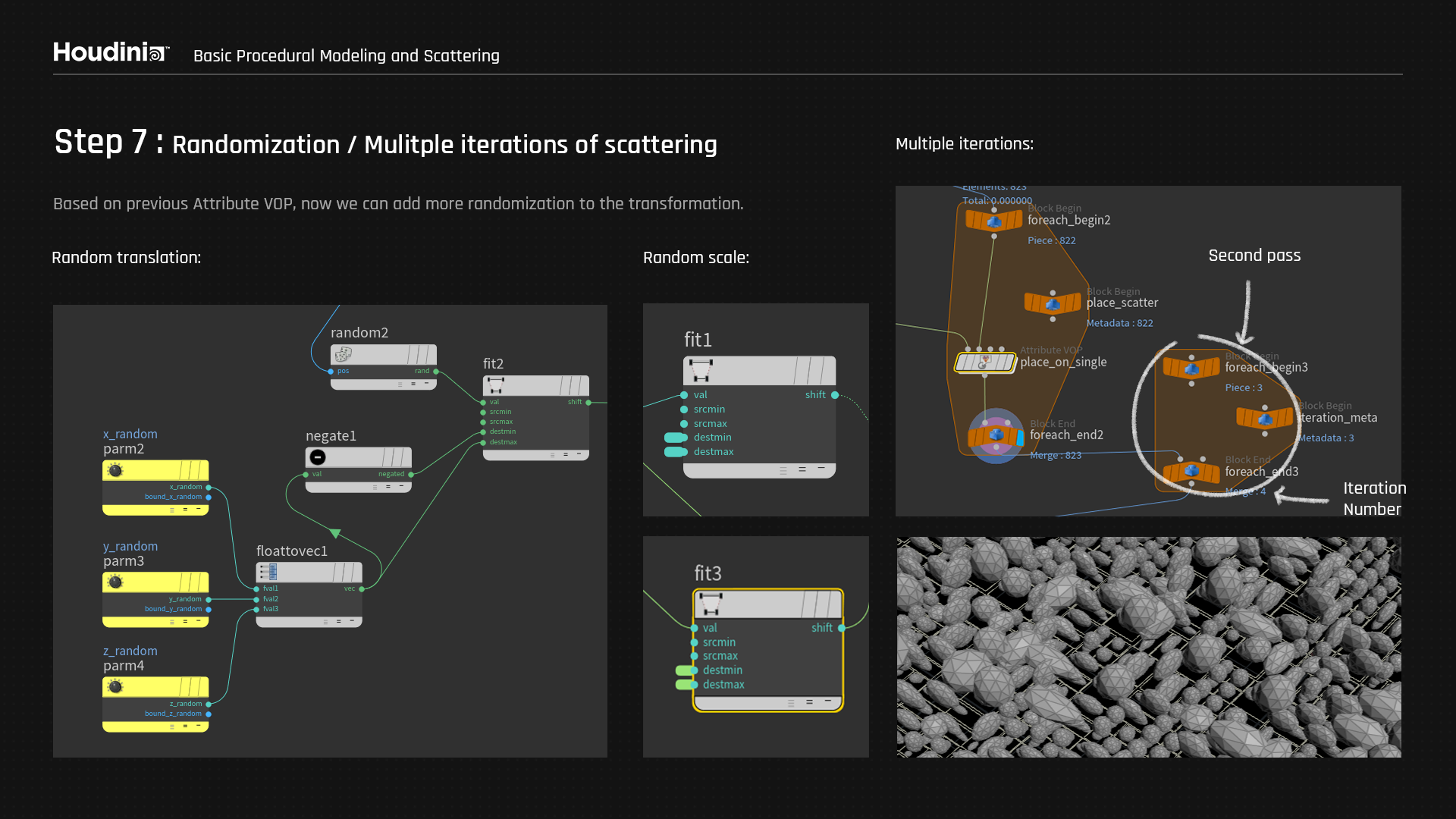Select the place_scatter Block Begin node

pyautogui.click(x=1053, y=303)
